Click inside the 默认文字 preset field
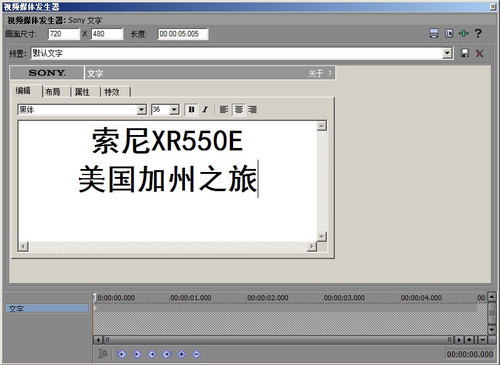The width and height of the screenshot is (500, 365). [237, 53]
